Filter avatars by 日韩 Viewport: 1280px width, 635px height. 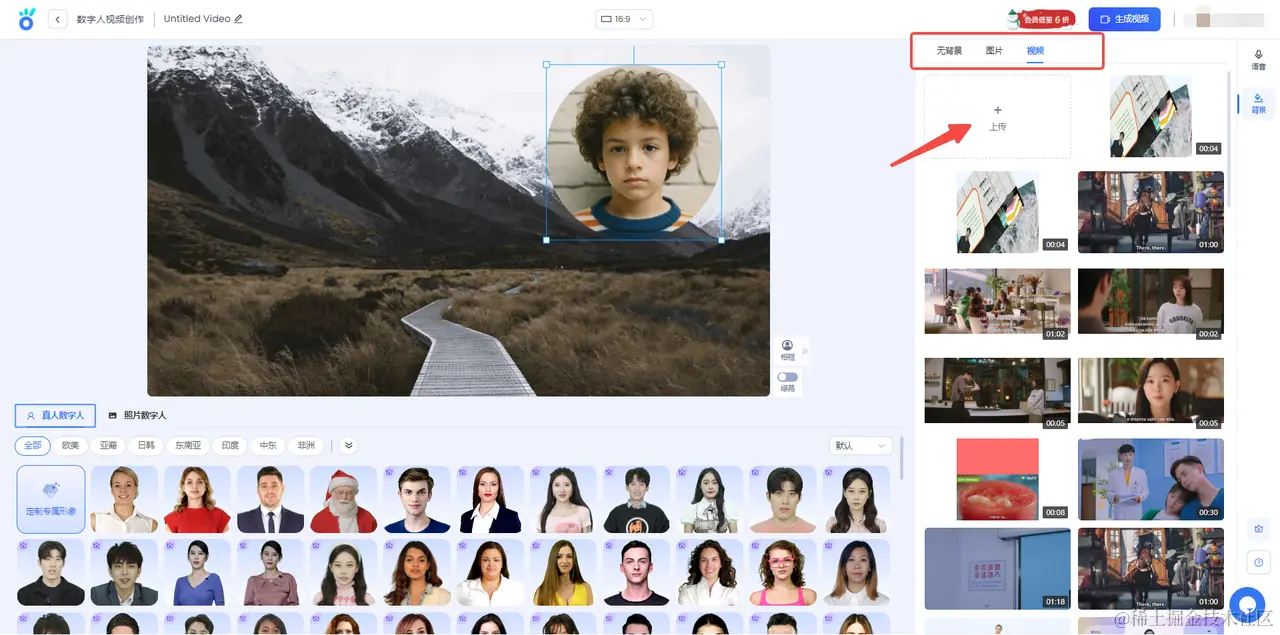click(x=146, y=446)
